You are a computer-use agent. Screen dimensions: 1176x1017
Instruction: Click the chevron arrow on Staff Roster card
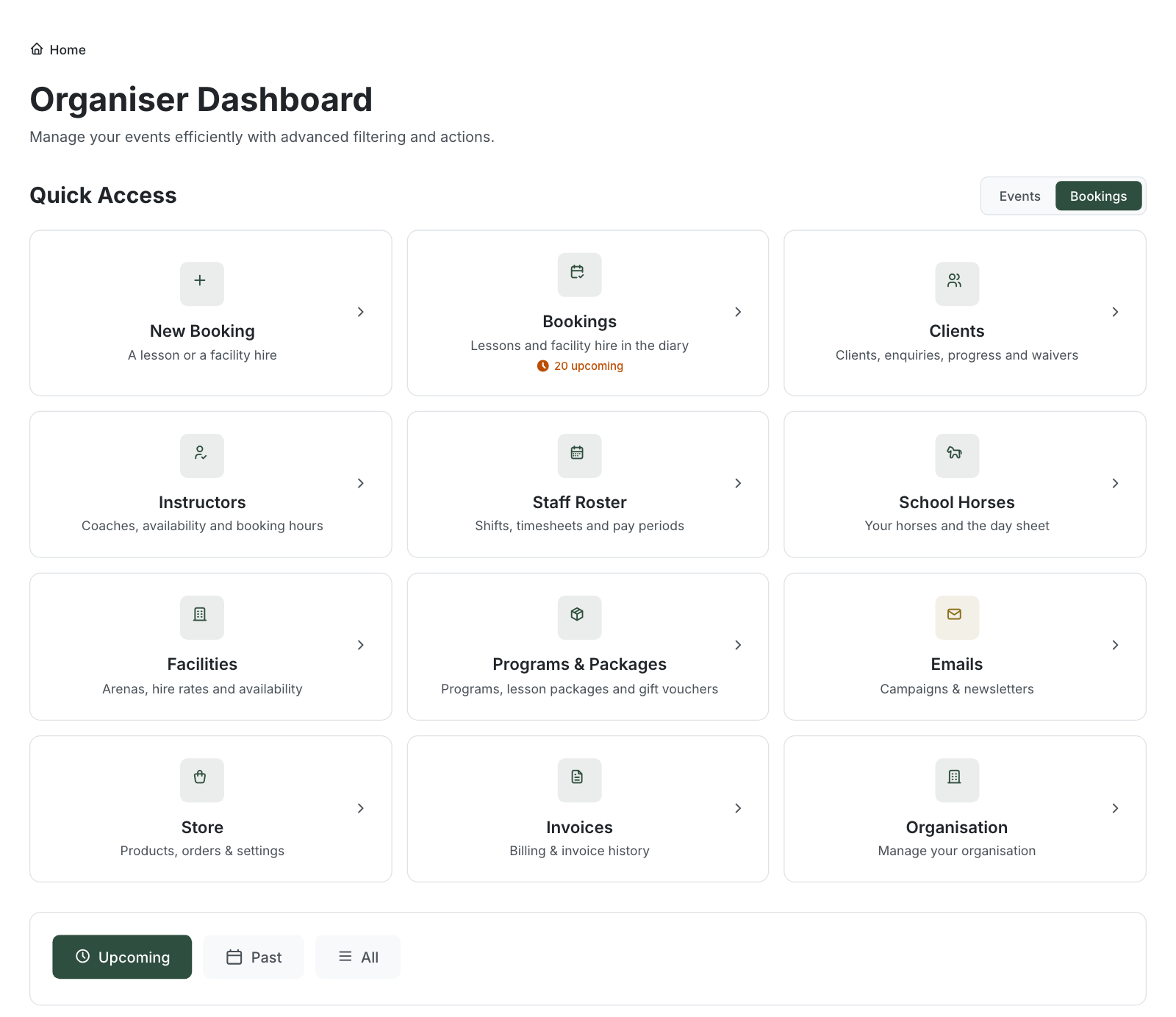pos(739,483)
